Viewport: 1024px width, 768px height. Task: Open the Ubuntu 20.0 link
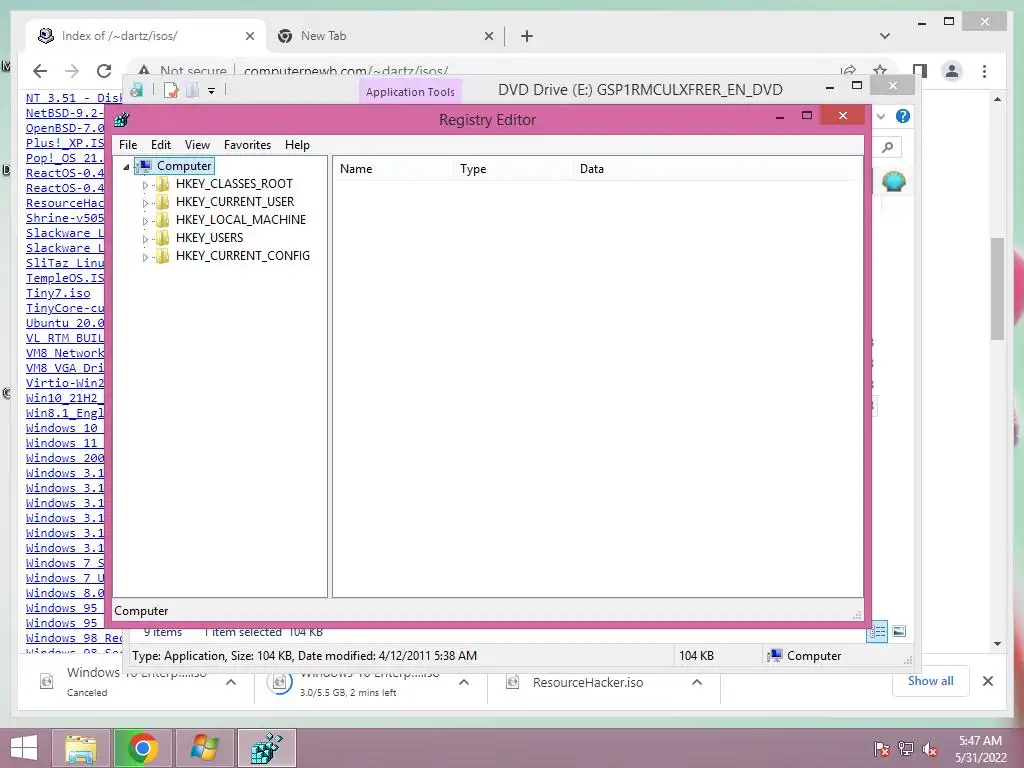click(x=65, y=323)
